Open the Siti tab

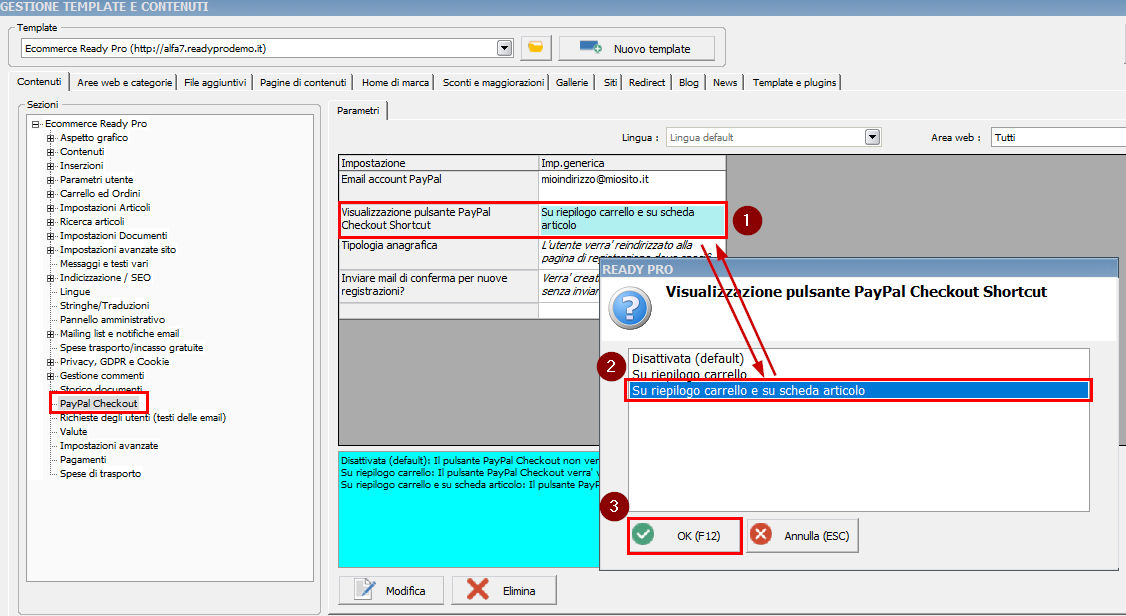[x=610, y=83]
